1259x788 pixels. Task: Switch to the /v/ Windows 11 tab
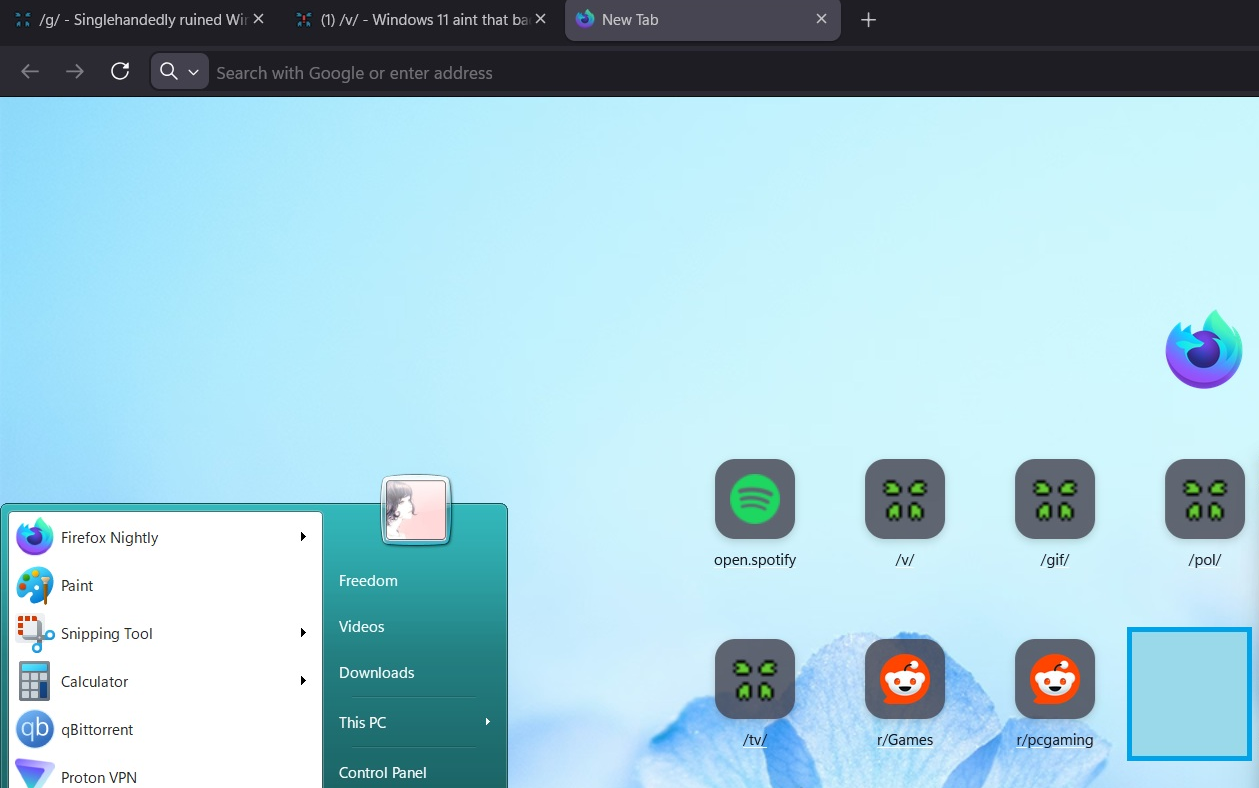422,20
